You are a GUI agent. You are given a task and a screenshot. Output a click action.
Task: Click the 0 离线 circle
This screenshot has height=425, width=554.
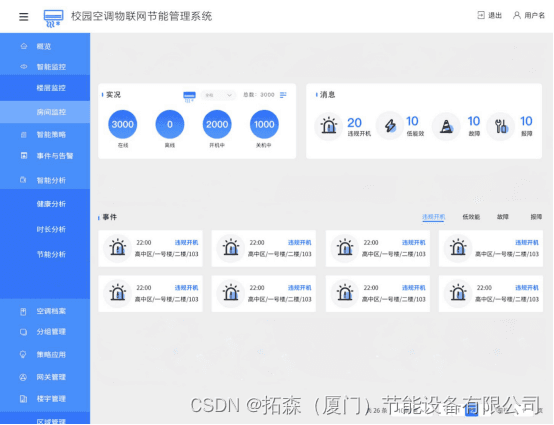170,124
